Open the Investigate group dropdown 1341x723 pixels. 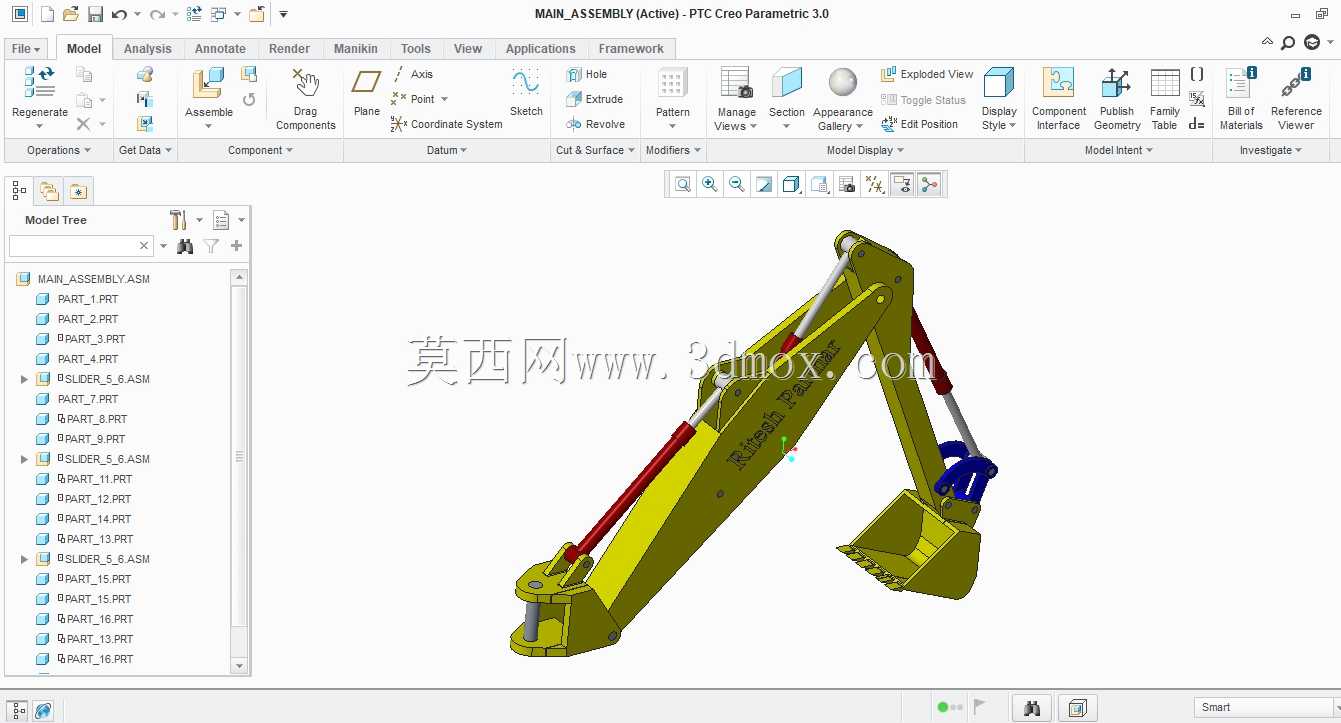(x=1271, y=150)
